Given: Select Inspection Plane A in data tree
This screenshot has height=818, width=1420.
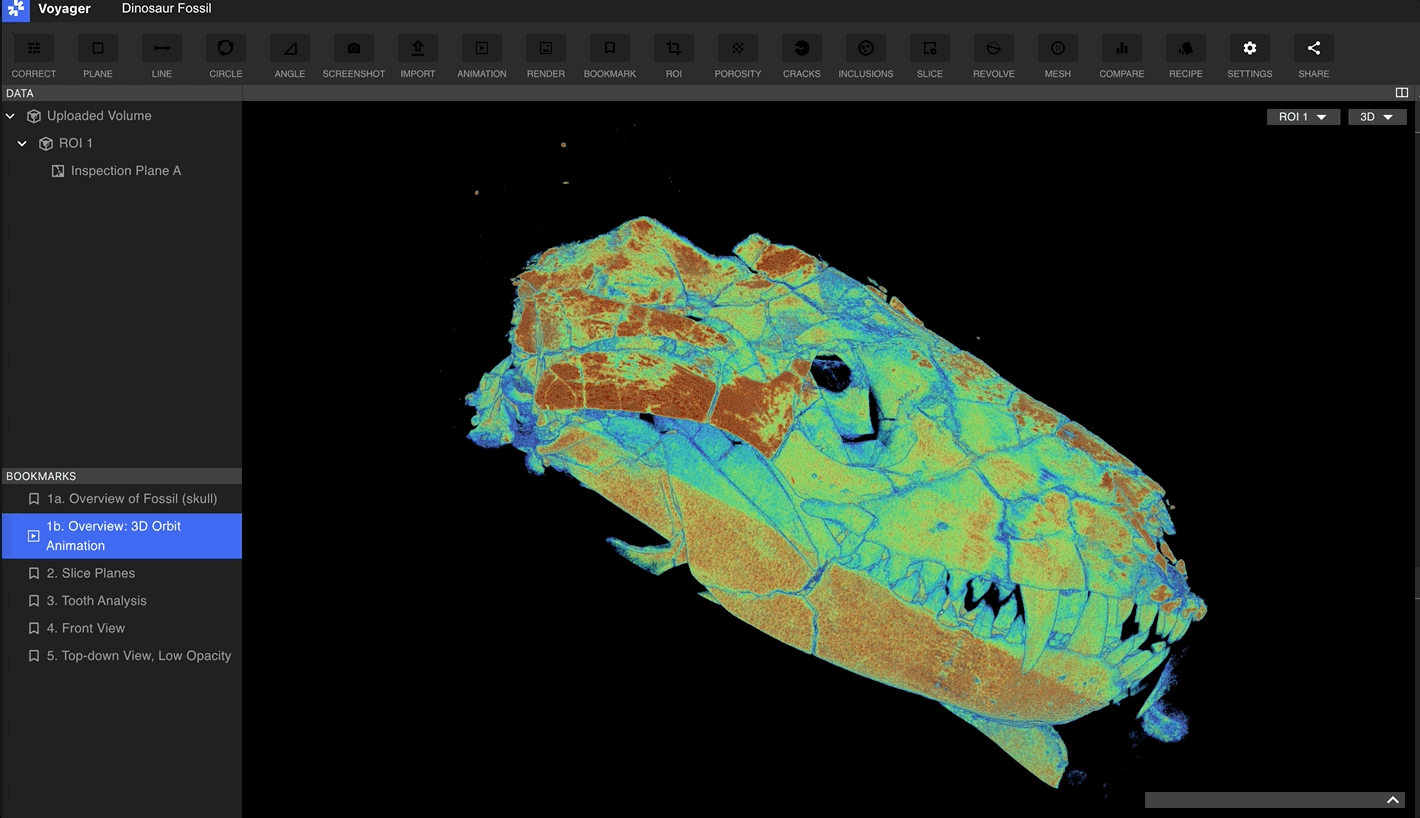Looking at the screenshot, I should click(x=125, y=171).
